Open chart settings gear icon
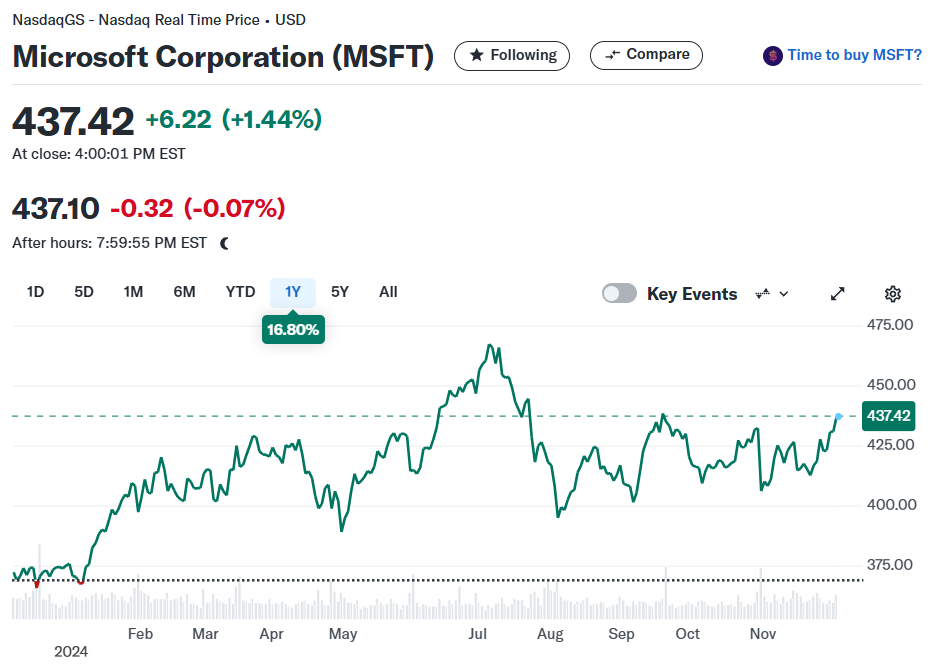935x667 pixels. point(892,294)
